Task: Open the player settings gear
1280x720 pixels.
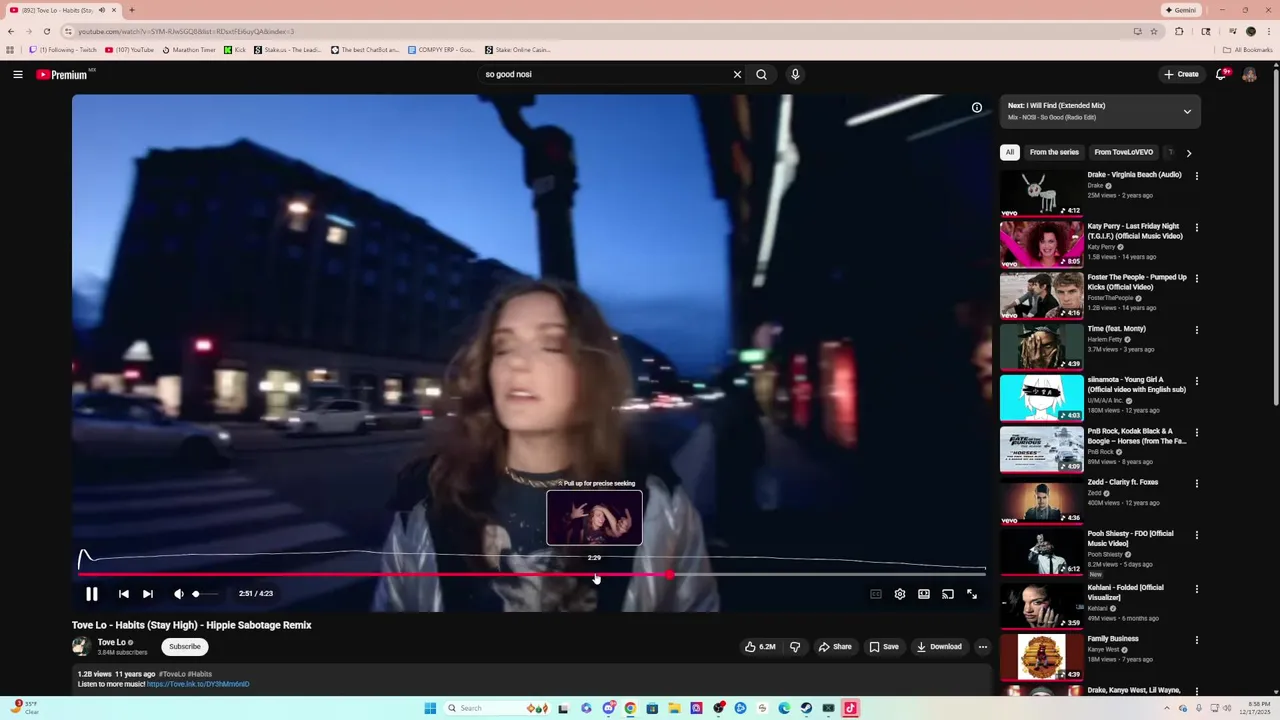Action: coord(900,594)
